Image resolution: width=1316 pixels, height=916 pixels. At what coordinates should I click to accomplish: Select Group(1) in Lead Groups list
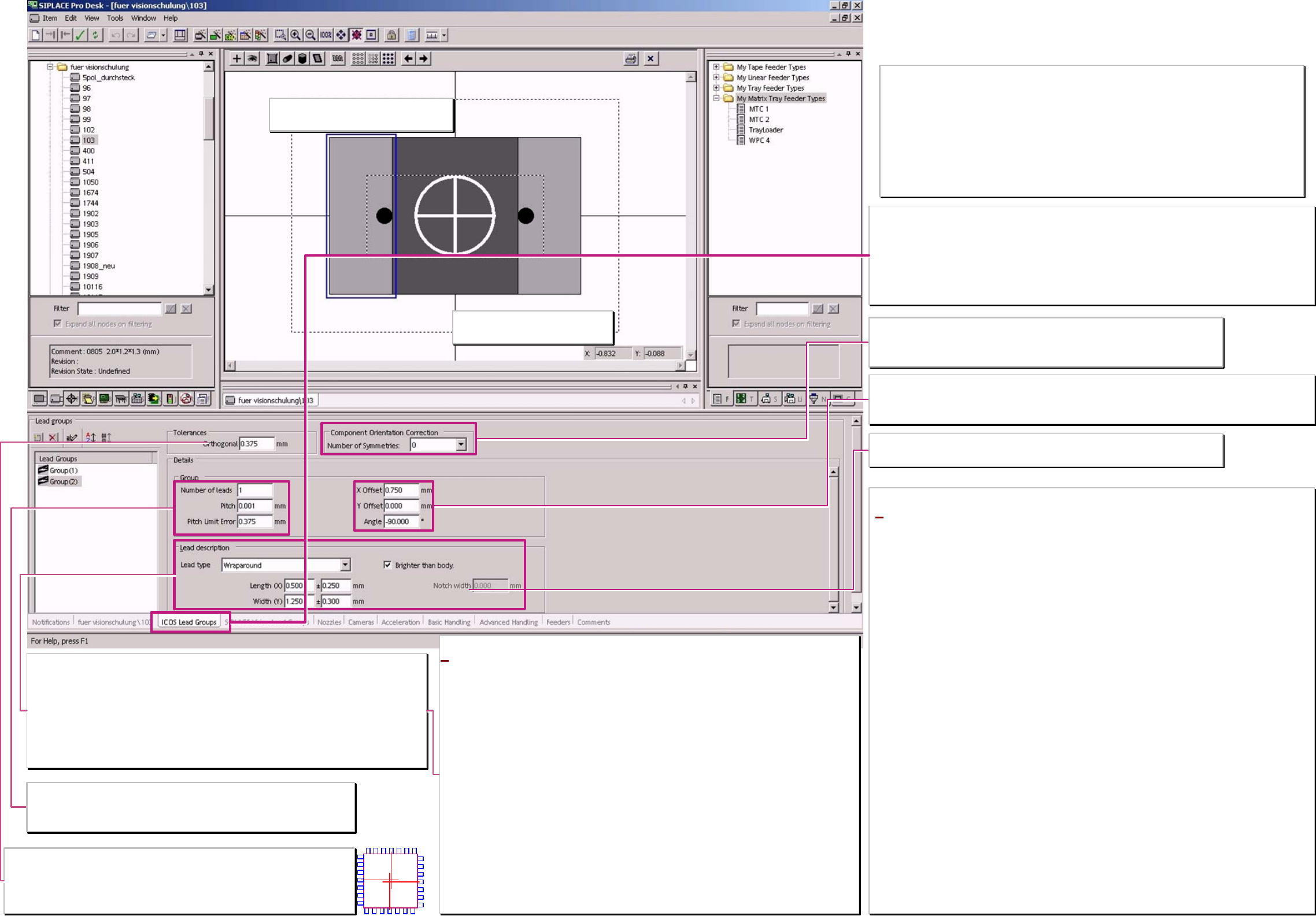coord(63,470)
